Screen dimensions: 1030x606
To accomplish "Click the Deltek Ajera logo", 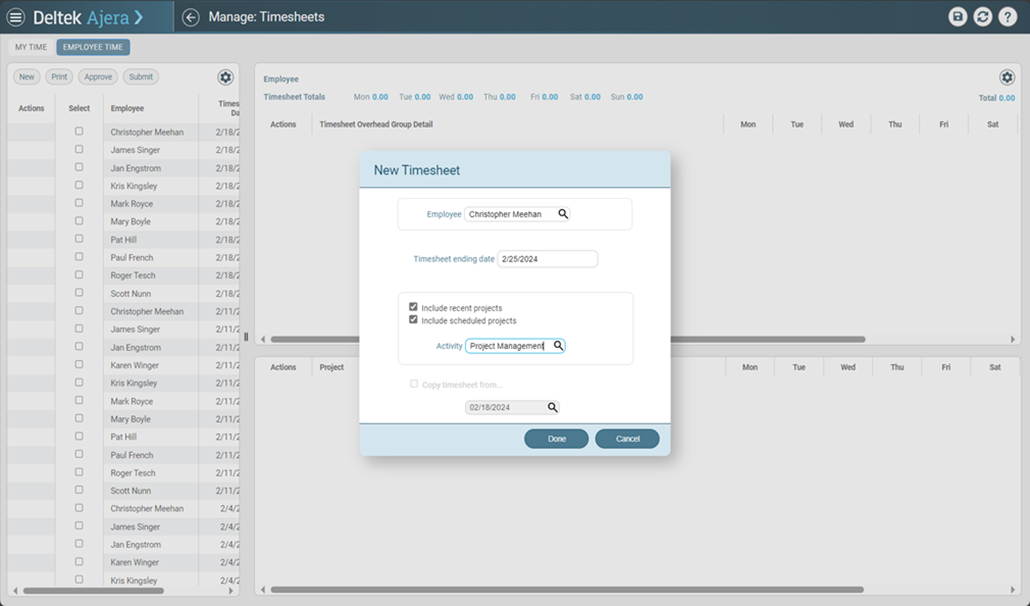I will coord(88,17).
